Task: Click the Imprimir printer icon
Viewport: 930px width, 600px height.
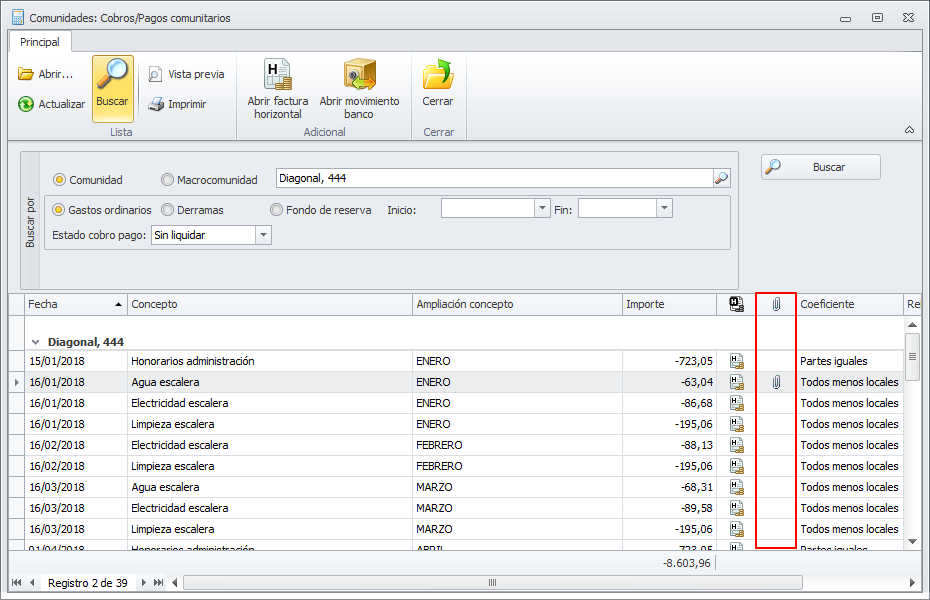Action: pyautogui.click(x=156, y=104)
